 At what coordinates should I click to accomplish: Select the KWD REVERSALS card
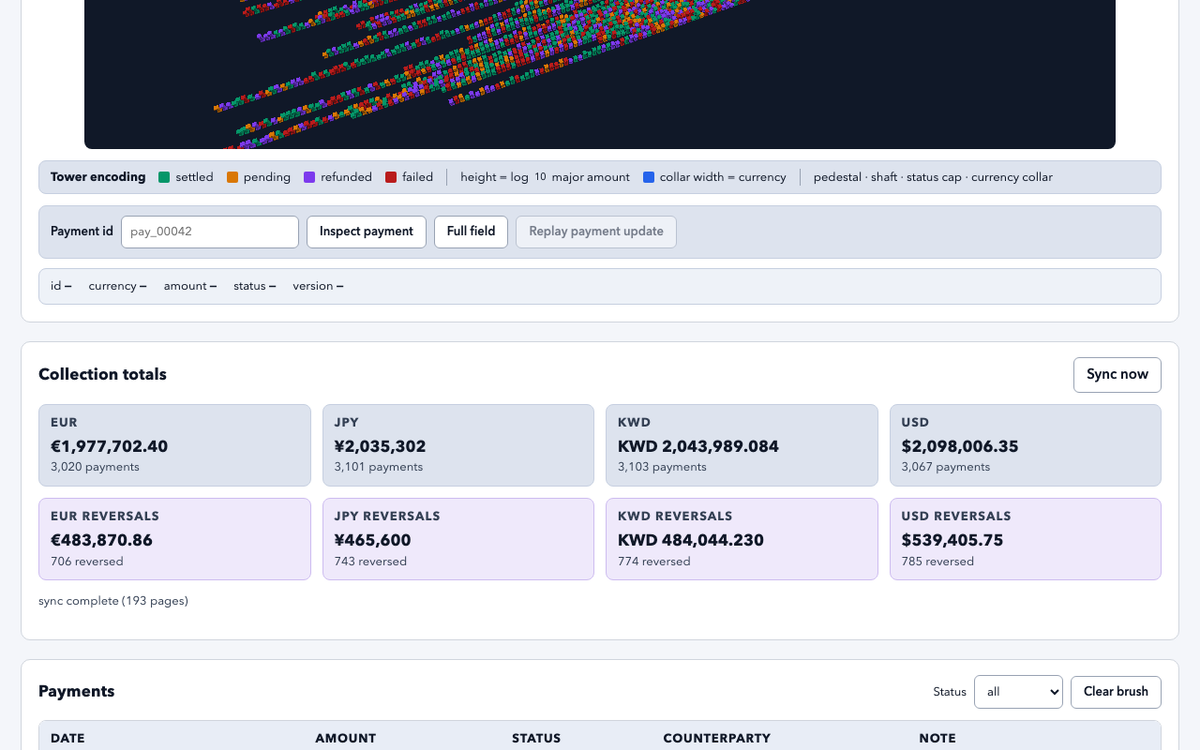click(742, 540)
